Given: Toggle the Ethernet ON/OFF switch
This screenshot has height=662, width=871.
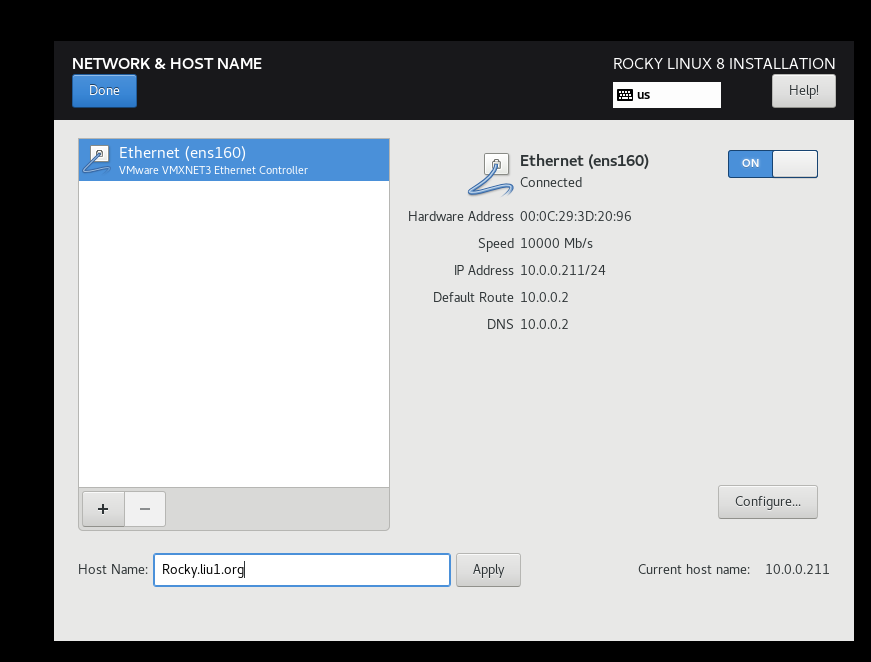Looking at the screenshot, I should tap(773, 164).
